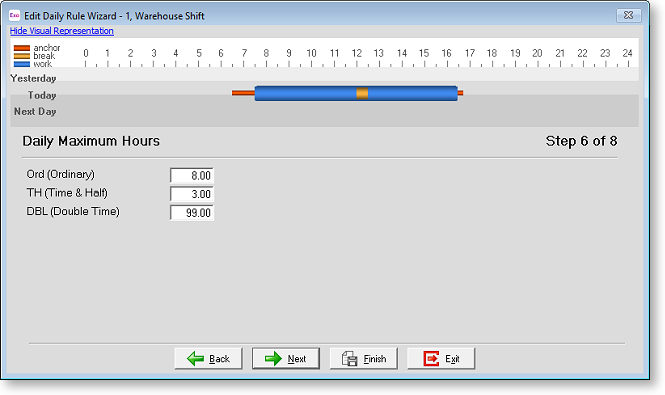Screen dimensions: 665x395
Task: Select the orange break segment on Today bar
Action: pyautogui.click(x=362, y=93)
